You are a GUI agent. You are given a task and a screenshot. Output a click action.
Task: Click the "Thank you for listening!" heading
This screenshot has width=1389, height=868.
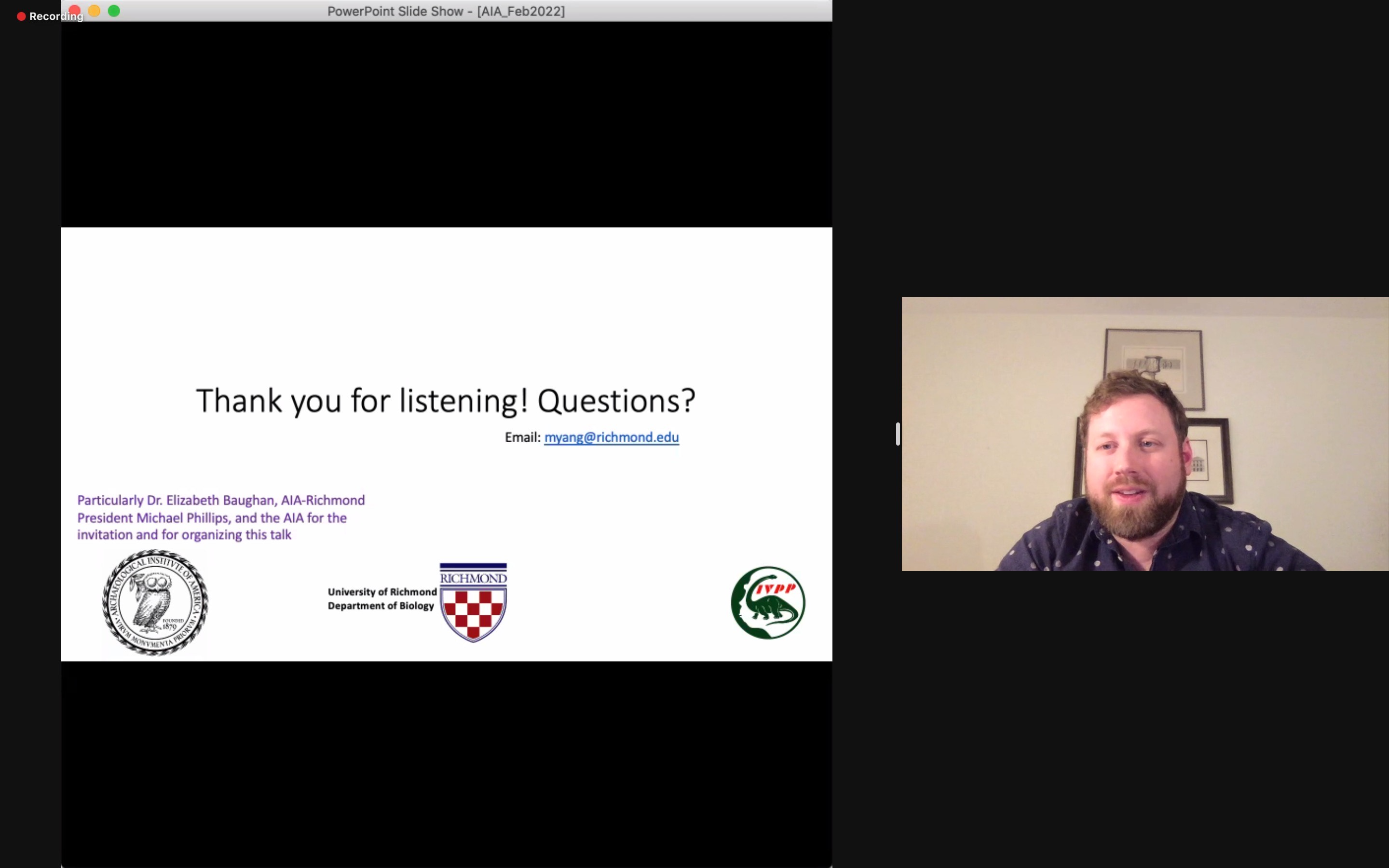tap(362, 400)
